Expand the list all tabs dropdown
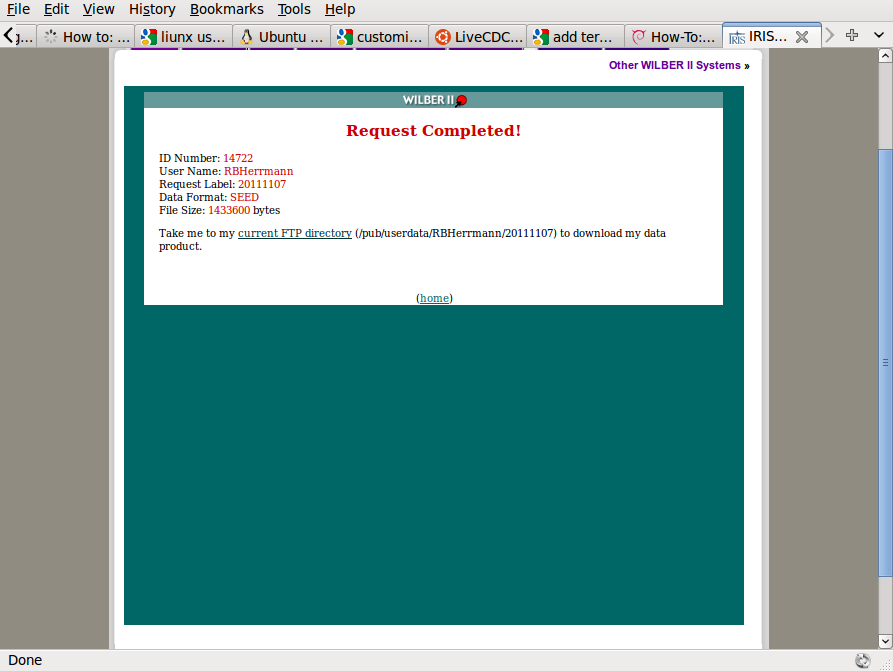The width and height of the screenshot is (893, 671). tap(879, 35)
